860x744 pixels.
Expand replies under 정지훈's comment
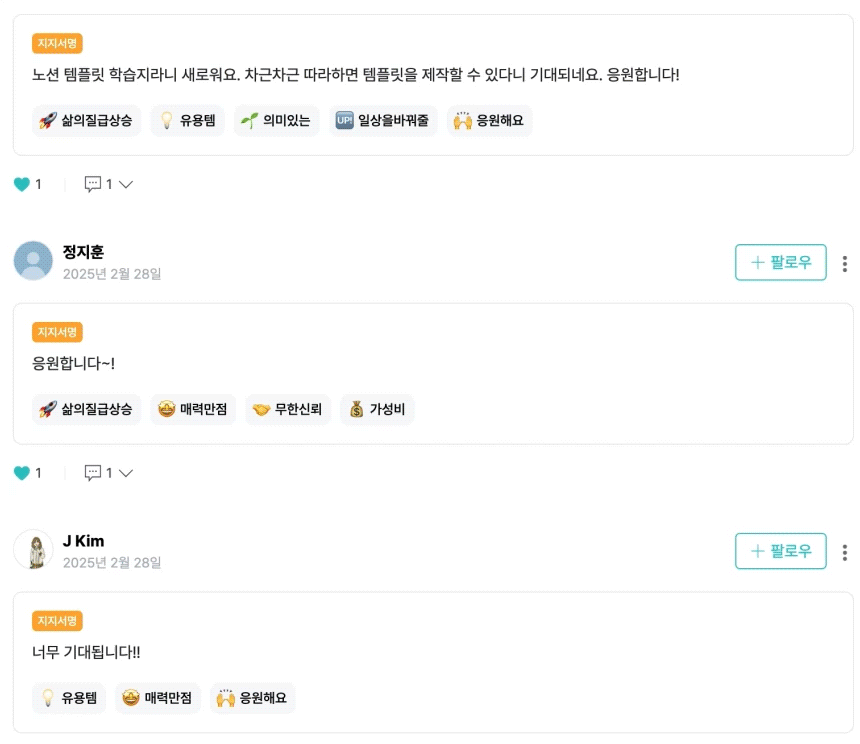(x=126, y=473)
